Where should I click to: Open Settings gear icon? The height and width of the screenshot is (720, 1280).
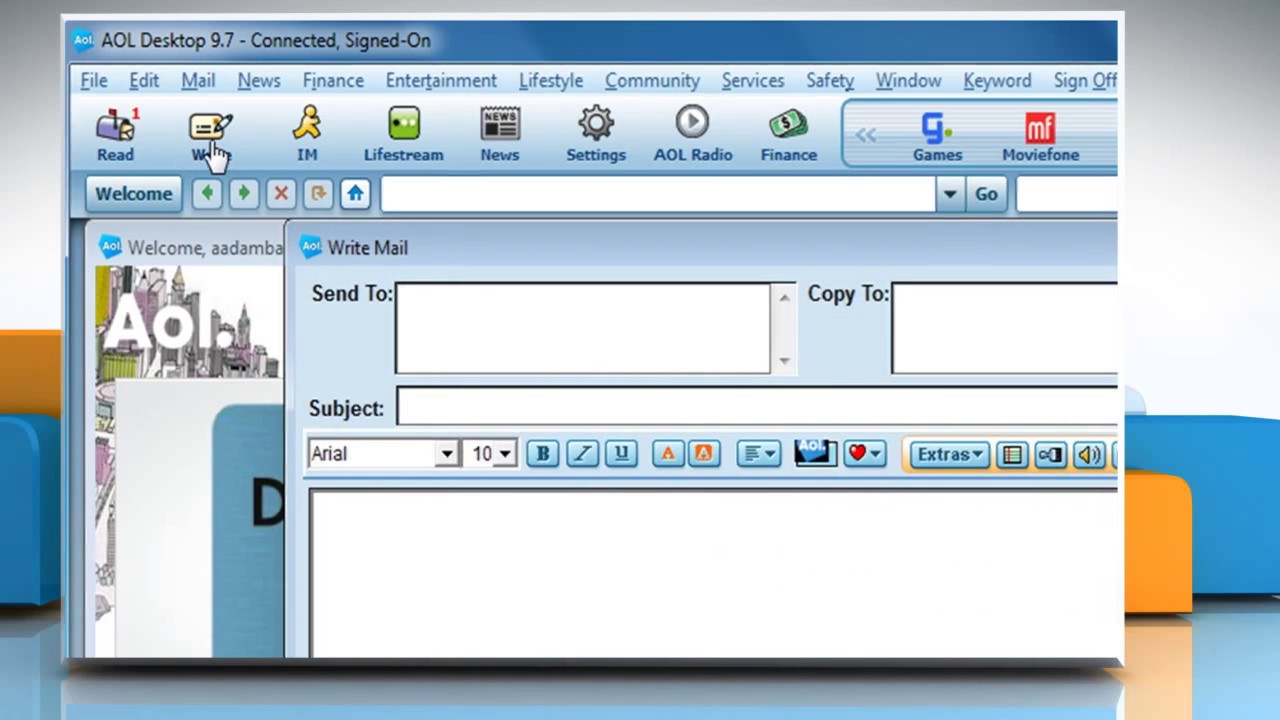pos(596,135)
